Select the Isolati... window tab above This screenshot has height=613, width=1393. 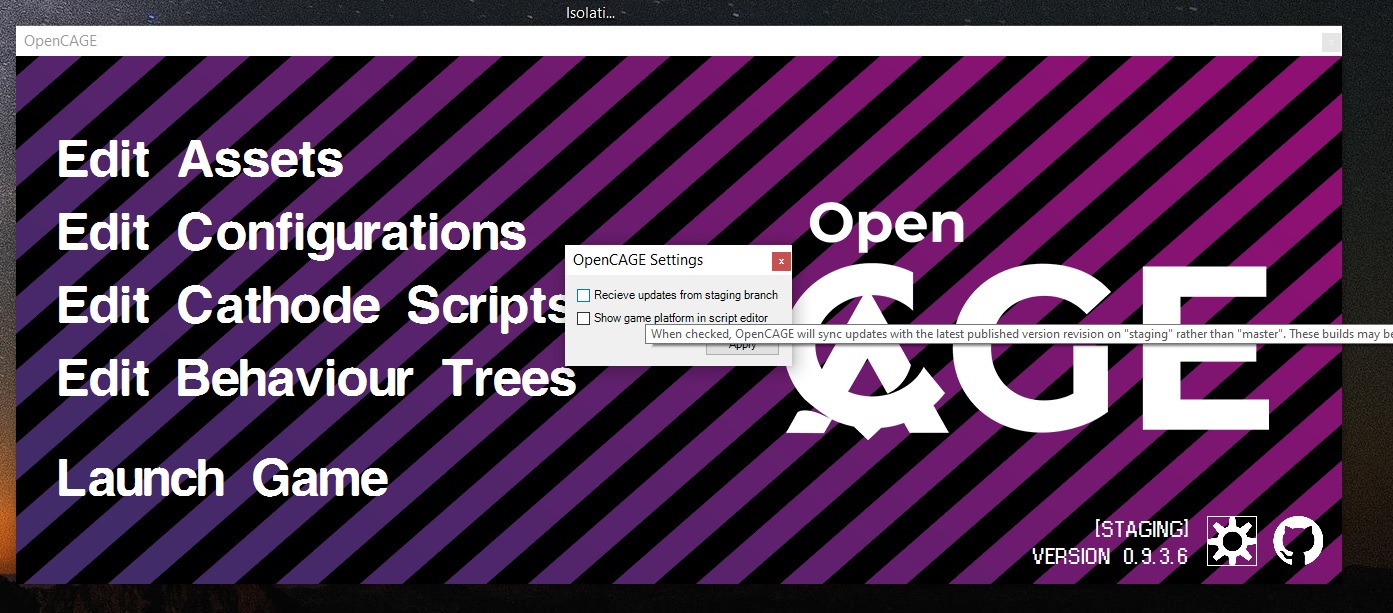590,12
